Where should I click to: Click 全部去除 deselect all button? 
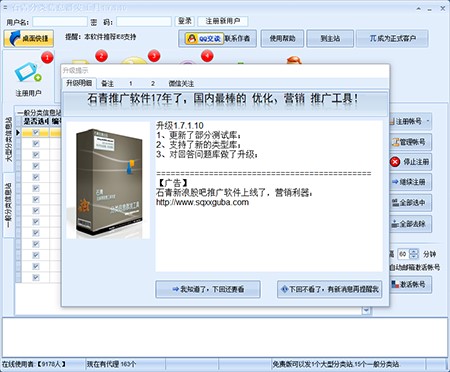[411, 224]
